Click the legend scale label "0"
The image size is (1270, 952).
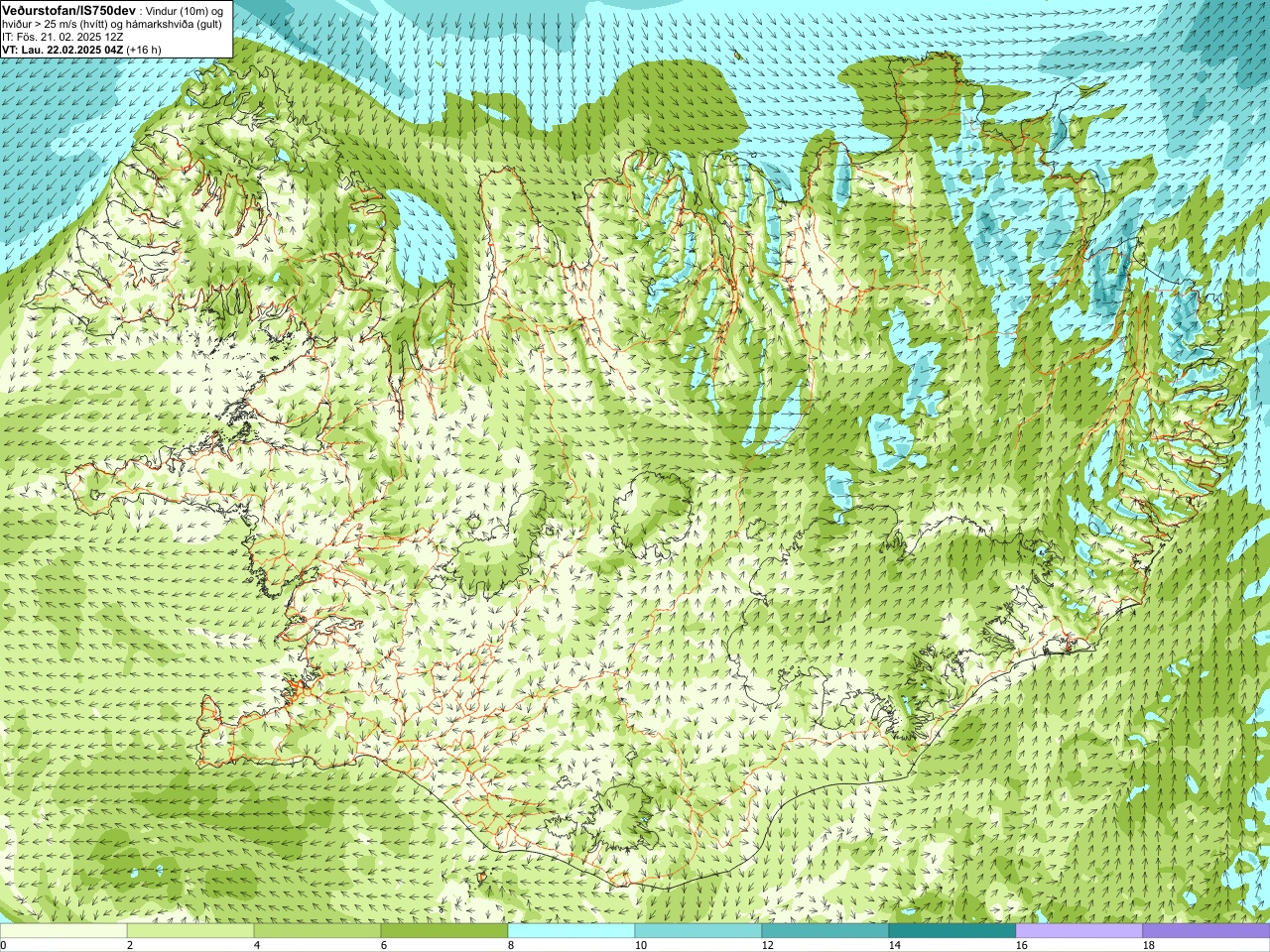tap(4, 945)
